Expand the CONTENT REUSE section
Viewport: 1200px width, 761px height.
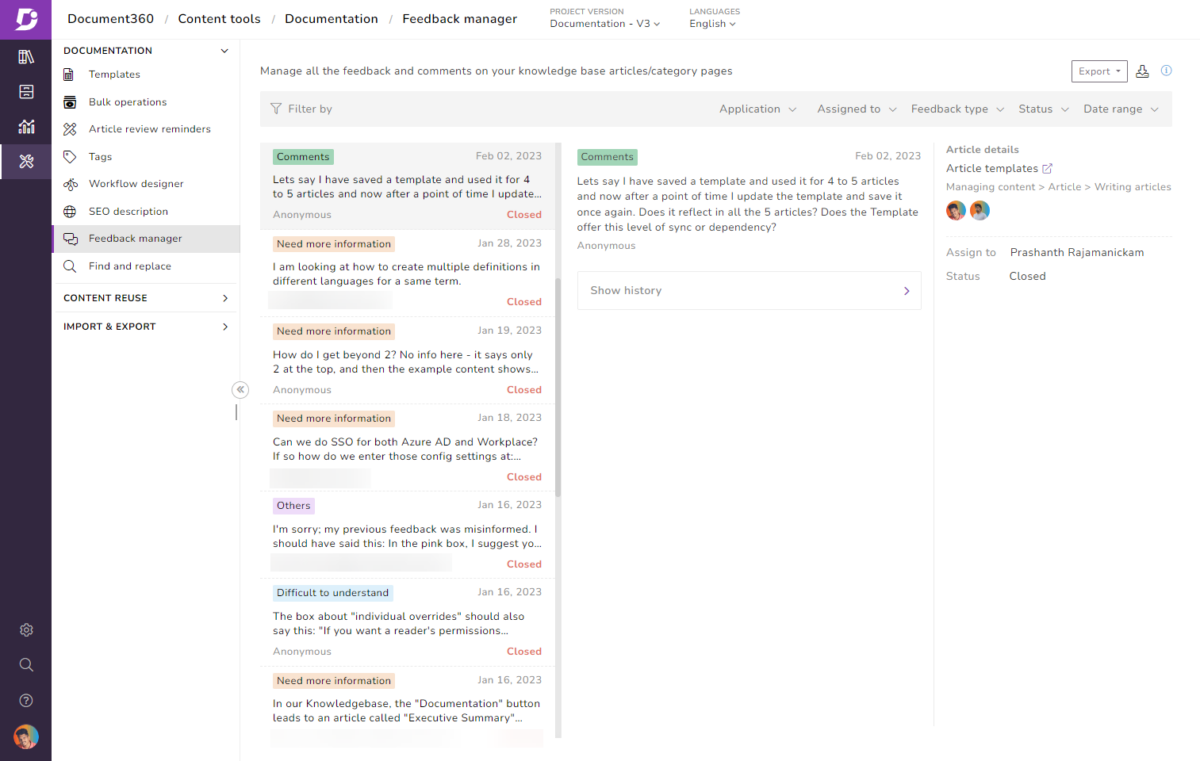click(x=146, y=297)
